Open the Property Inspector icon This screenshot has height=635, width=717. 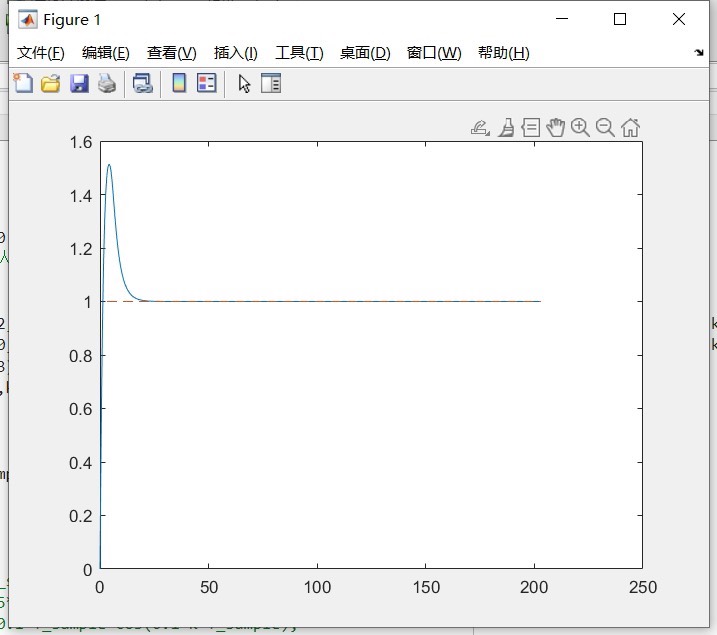(x=271, y=83)
